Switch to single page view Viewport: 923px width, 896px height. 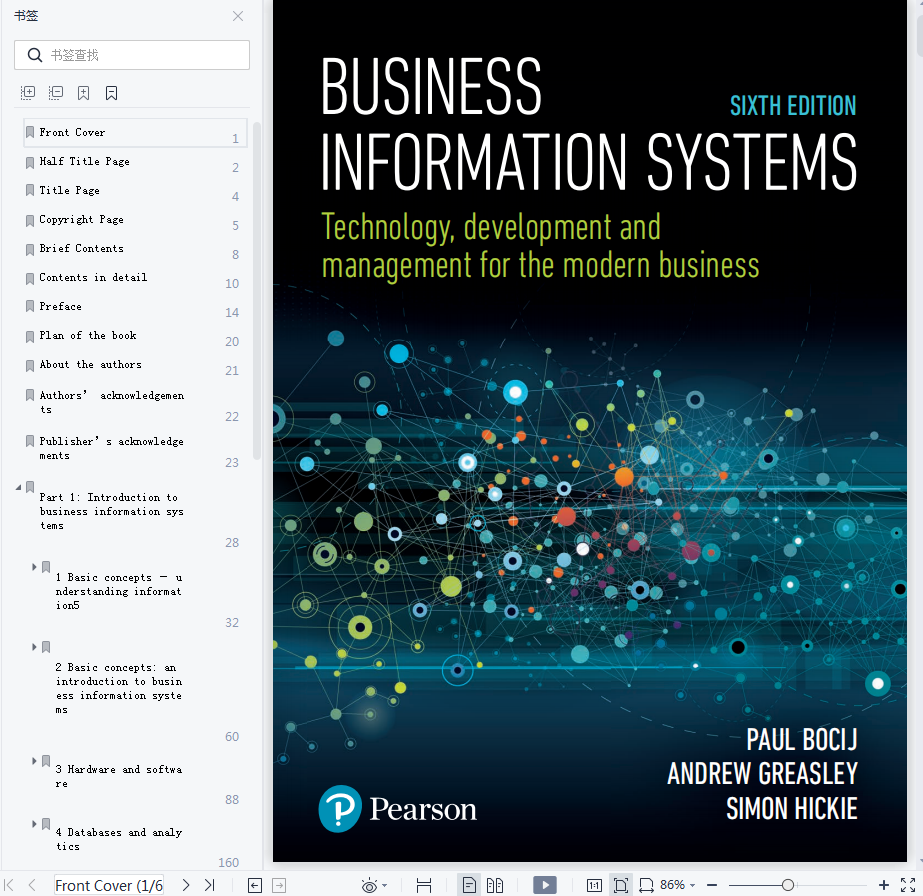469,885
